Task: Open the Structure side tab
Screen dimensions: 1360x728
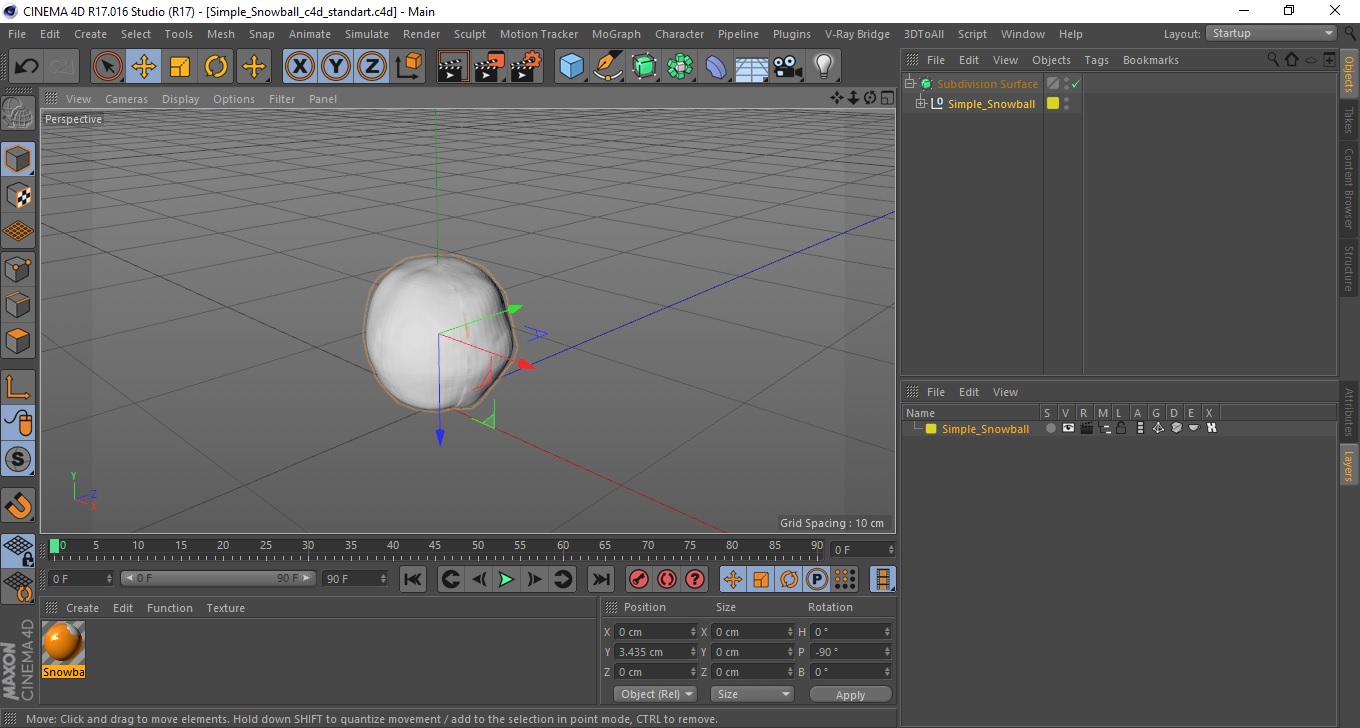Action: coord(1348,267)
